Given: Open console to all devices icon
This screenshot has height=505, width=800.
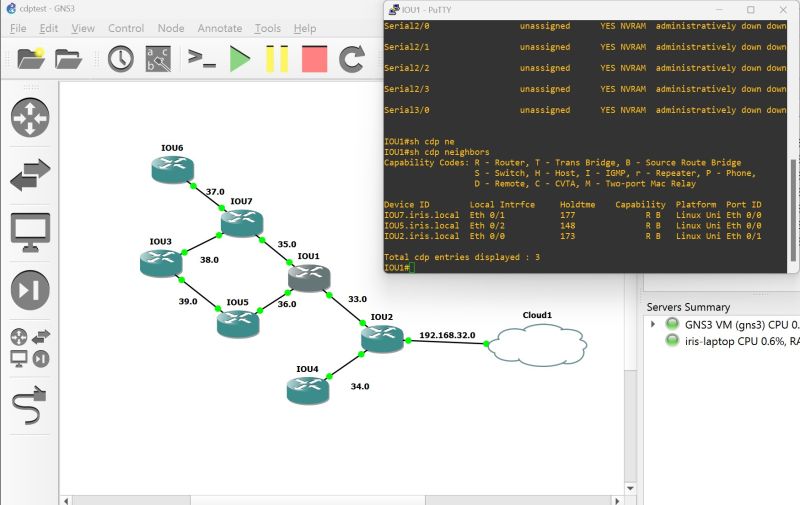Looking at the screenshot, I should (x=202, y=58).
